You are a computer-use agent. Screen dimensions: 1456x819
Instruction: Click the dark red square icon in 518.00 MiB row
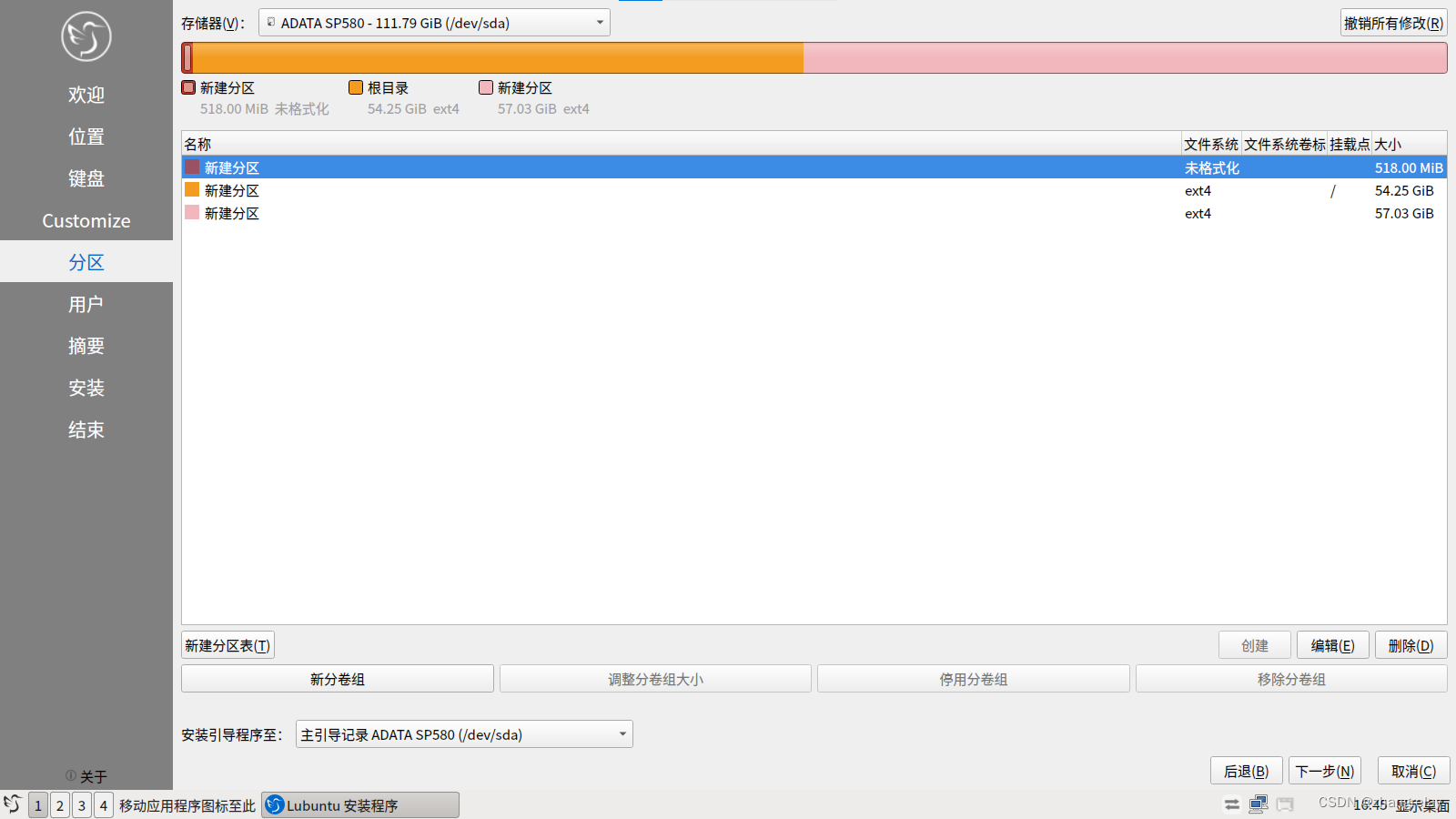point(192,167)
